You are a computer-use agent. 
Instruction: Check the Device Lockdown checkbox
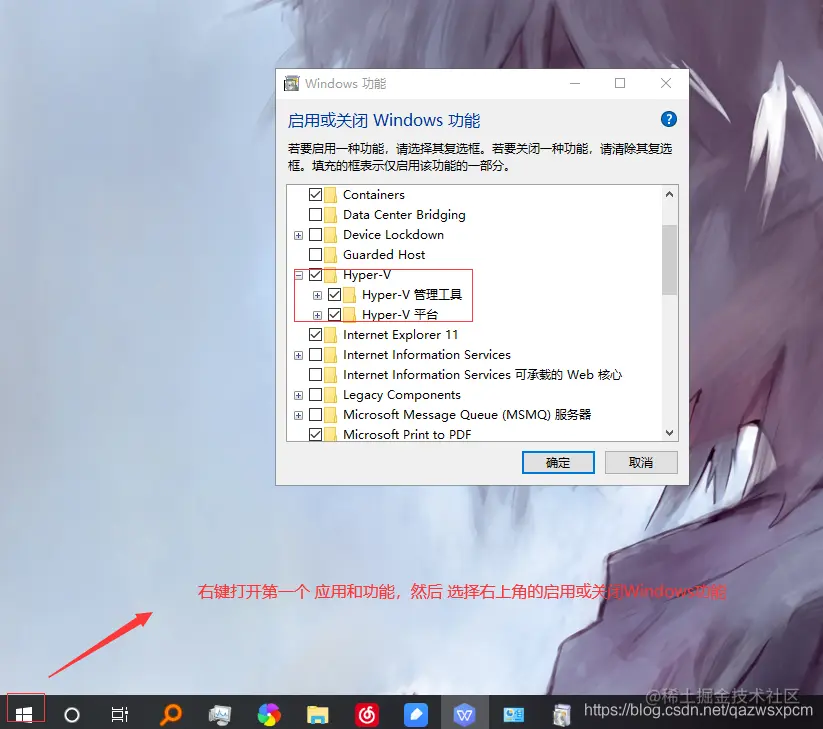point(315,235)
